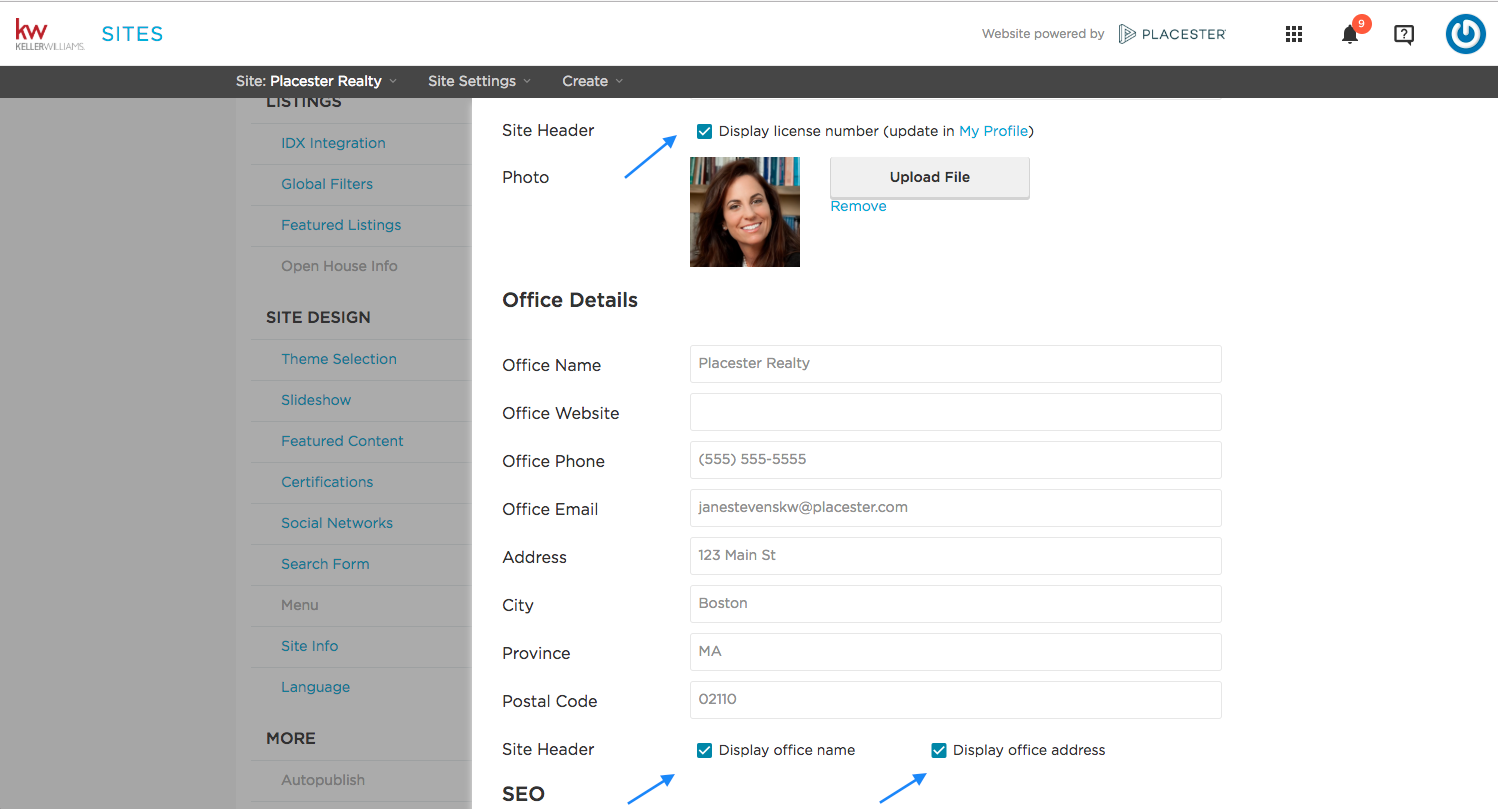Open Language settings in sidebar
The width and height of the screenshot is (1498, 809).
(316, 687)
